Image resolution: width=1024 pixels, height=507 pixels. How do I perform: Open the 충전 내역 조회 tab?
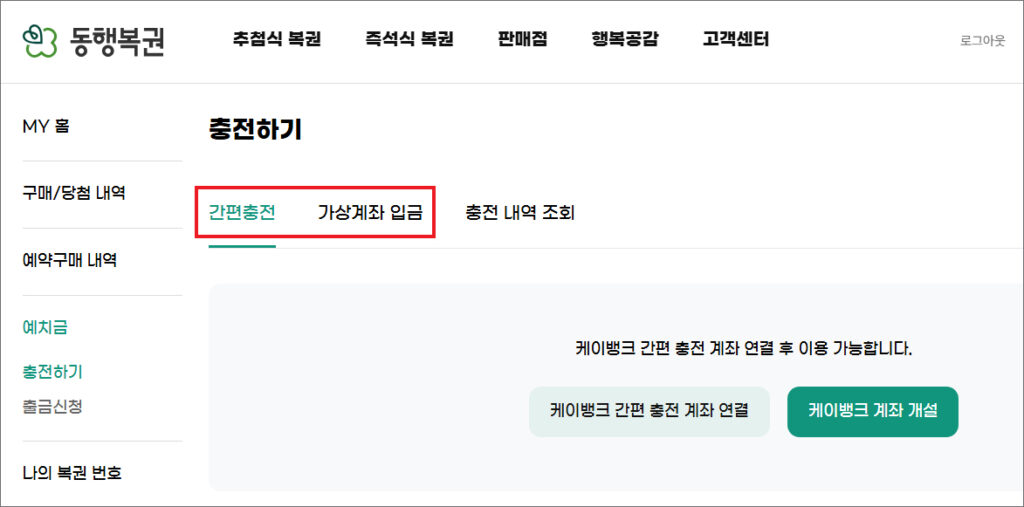[x=520, y=212]
